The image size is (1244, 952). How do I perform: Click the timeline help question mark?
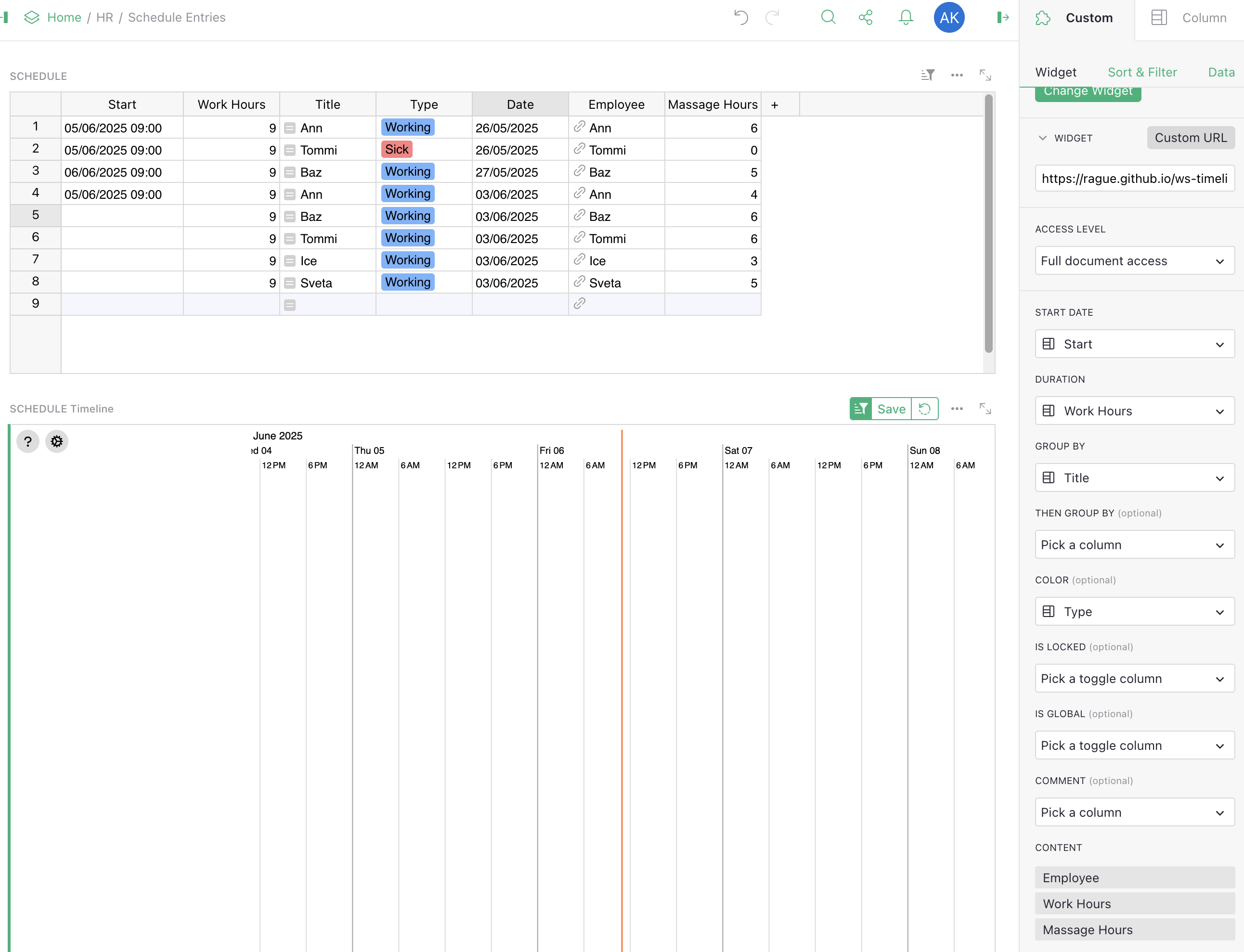pyautogui.click(x=28, y=441)
